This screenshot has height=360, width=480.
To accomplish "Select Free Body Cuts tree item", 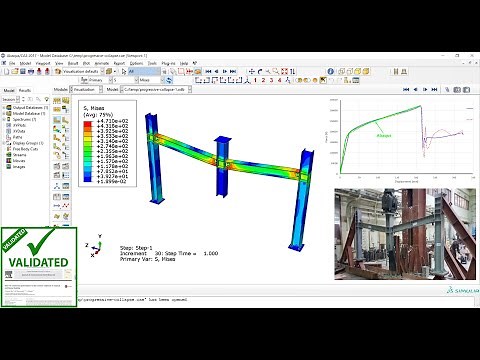I will click(25, 149).
